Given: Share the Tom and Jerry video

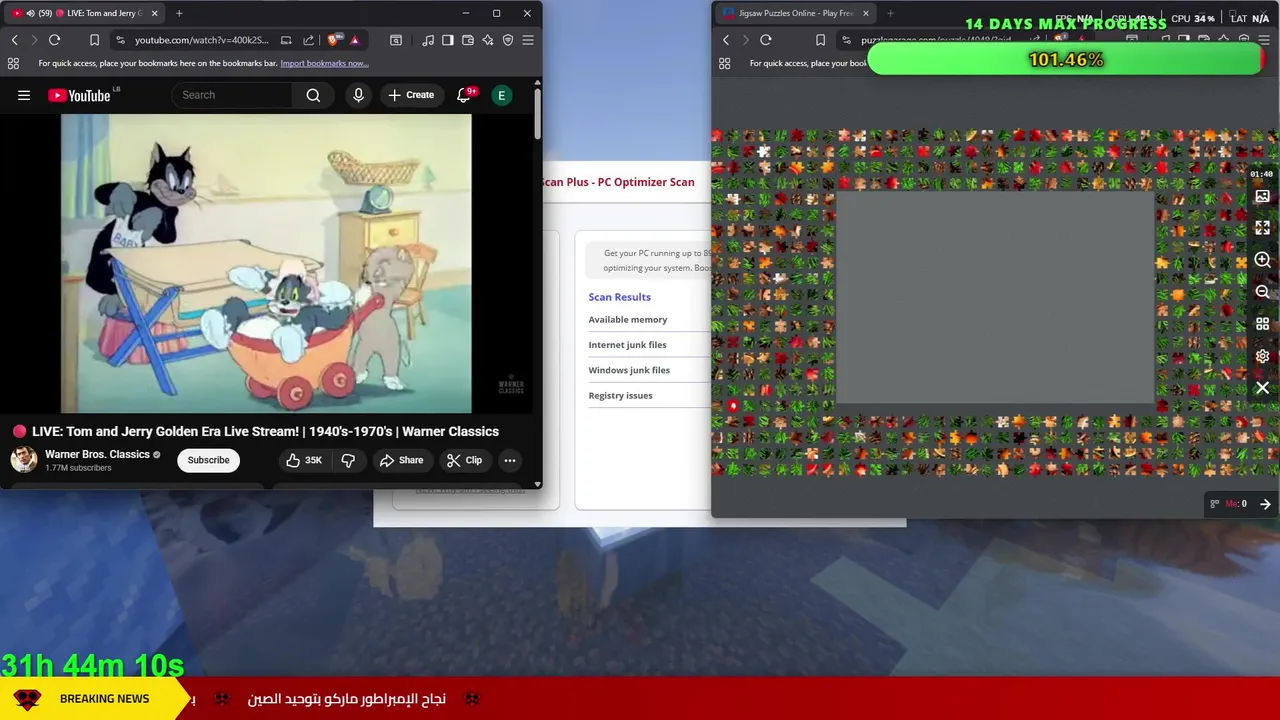Looking at the screenshot, I should coord(401,460).
